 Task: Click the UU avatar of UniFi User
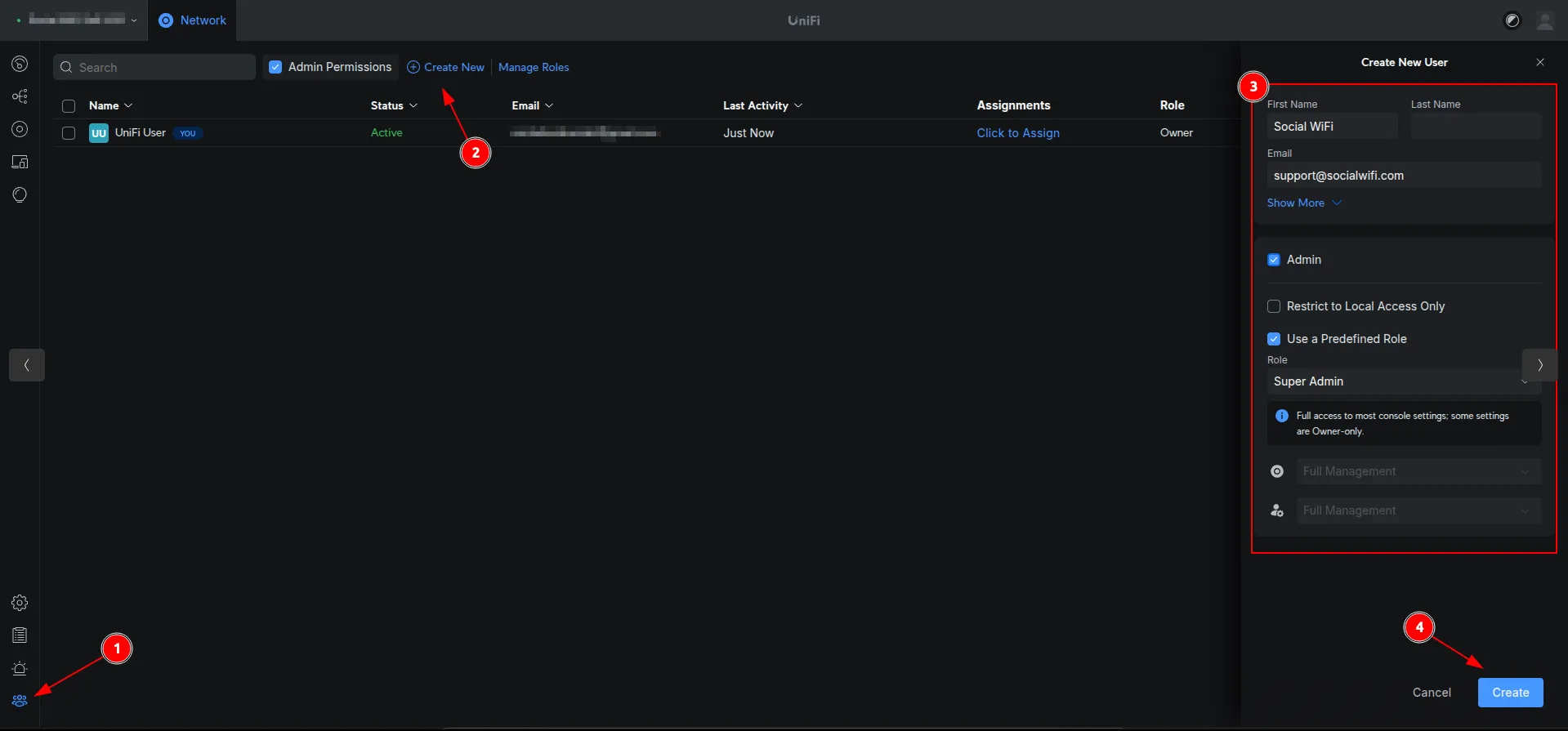(x=99, y=133)
